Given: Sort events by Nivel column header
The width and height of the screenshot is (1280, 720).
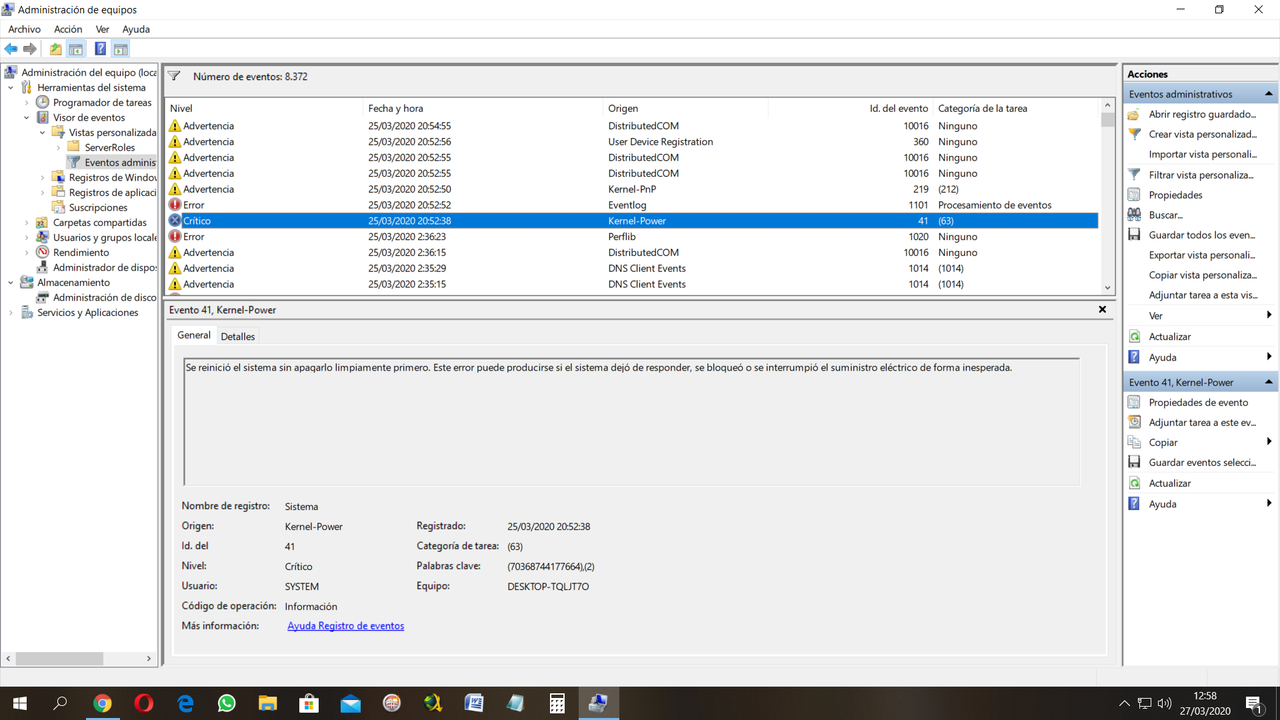Looking at the screenshot, I should pyautogui.click(x=181, y=108).
